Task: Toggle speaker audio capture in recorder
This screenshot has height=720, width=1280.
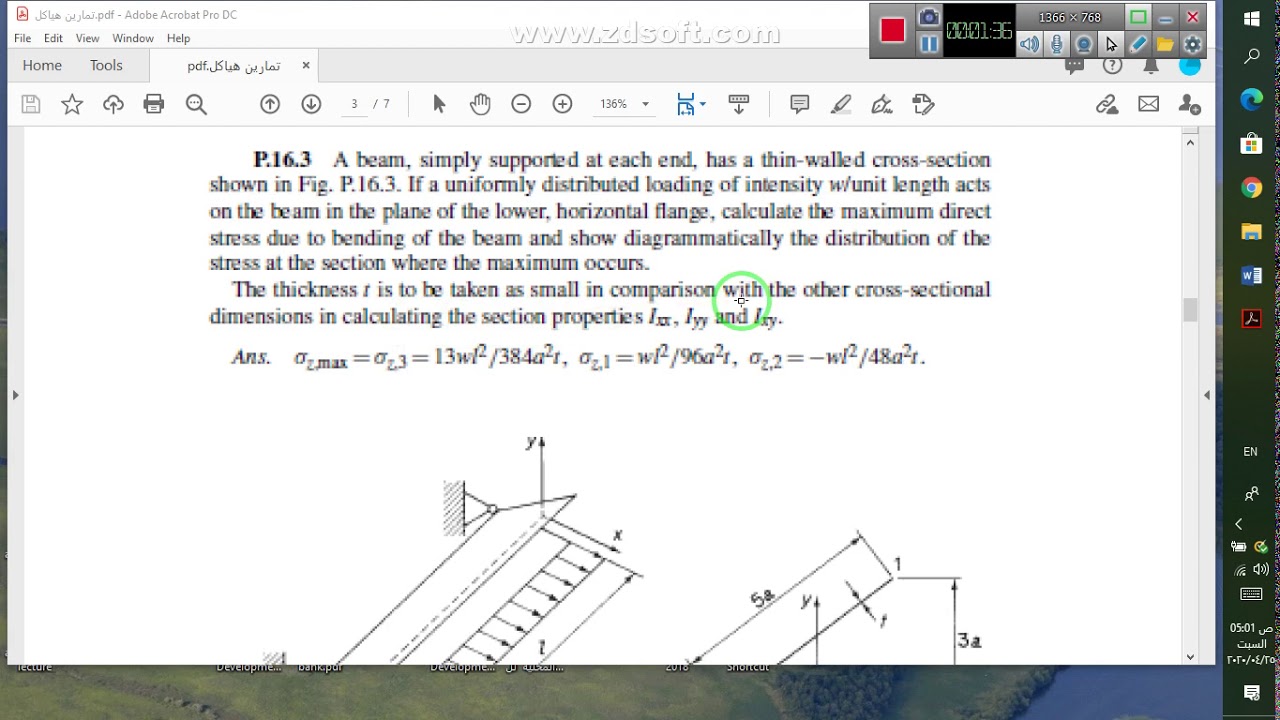Action: click(x=1030, y=44)
